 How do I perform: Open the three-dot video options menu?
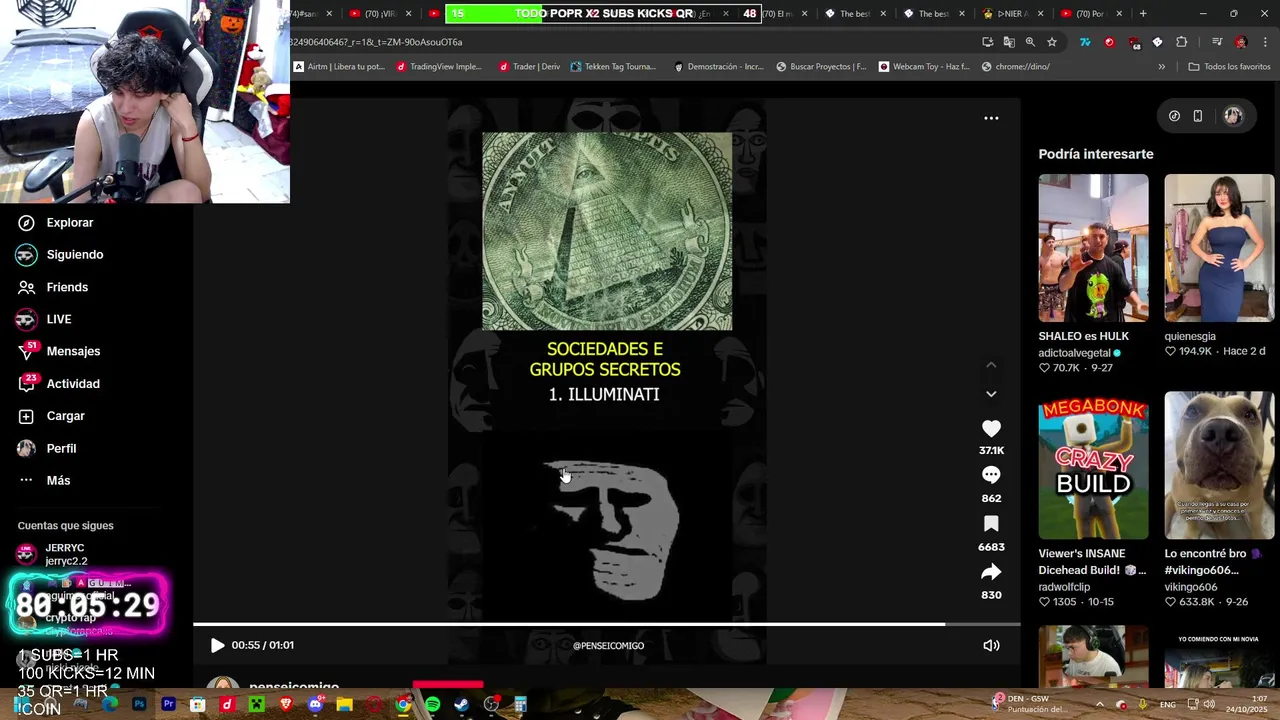(991, 118)
